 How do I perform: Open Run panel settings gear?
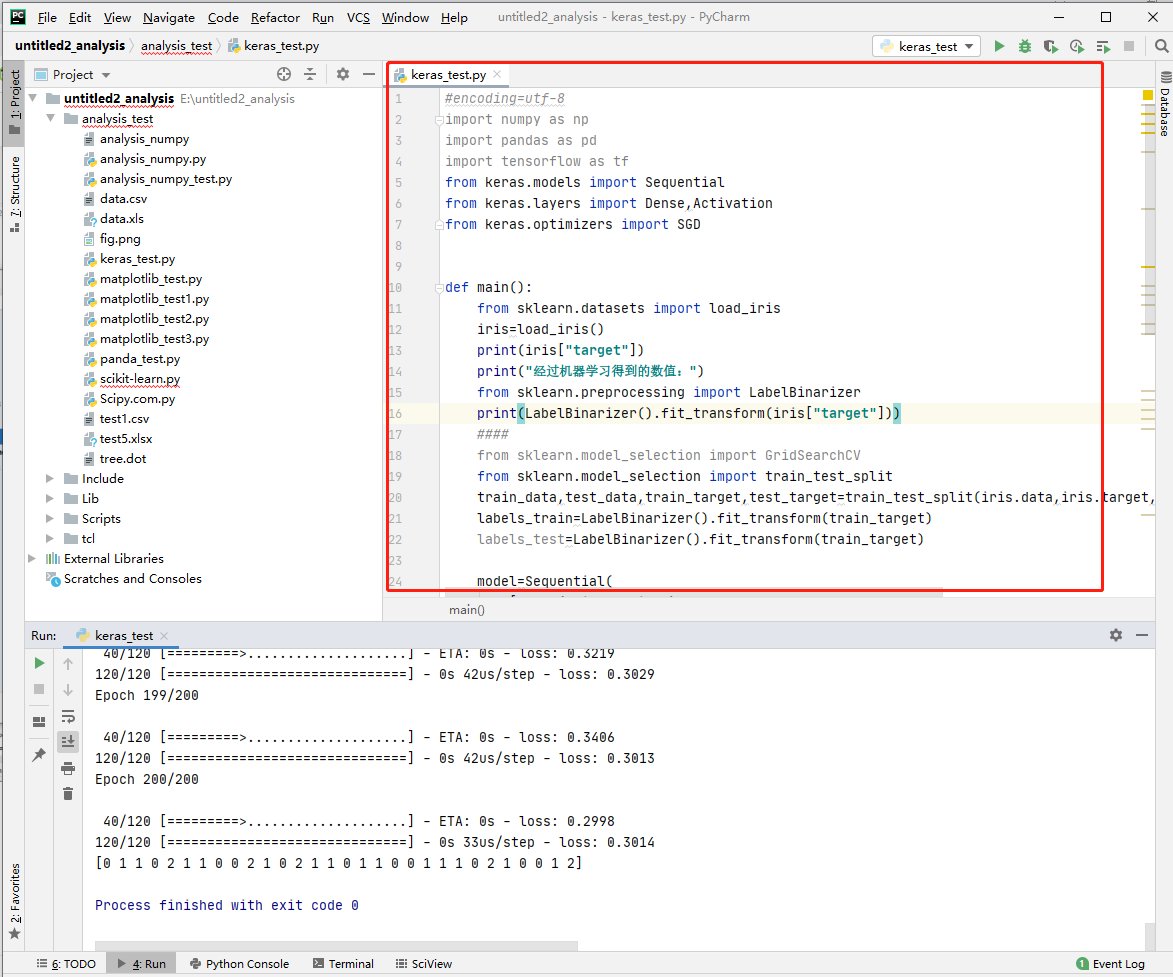pyautogui.click(x=1116, y=634)
